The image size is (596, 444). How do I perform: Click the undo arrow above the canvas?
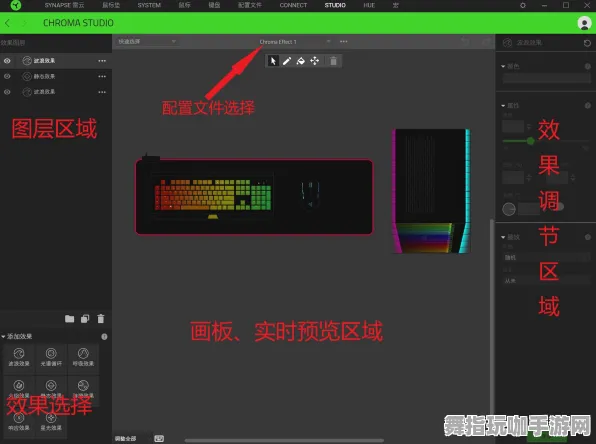[464, 41]
